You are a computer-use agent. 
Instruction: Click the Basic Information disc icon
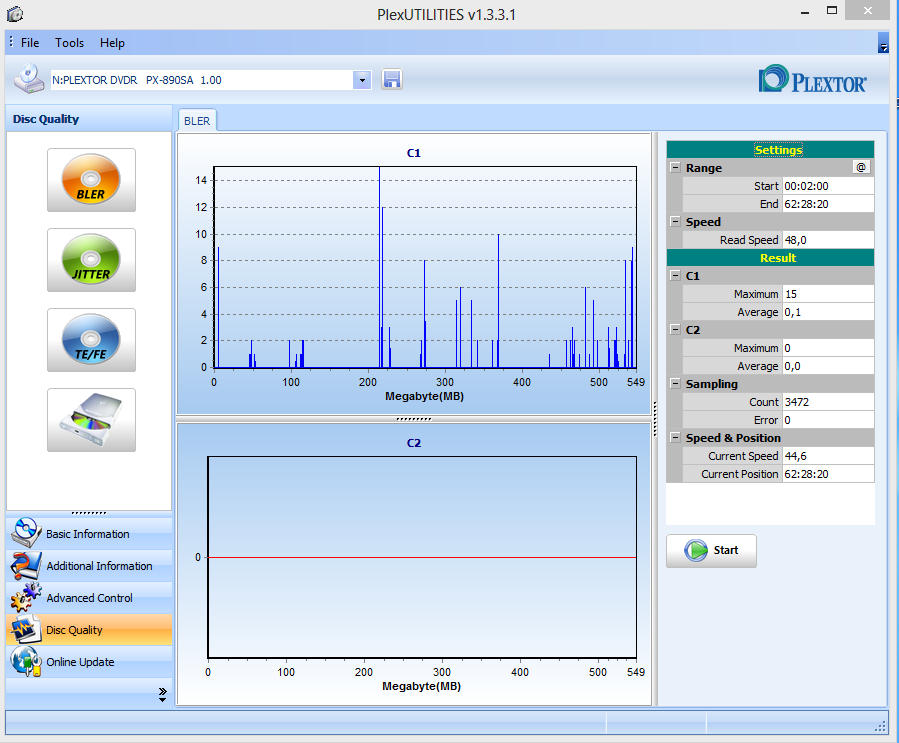pos(26,533)
